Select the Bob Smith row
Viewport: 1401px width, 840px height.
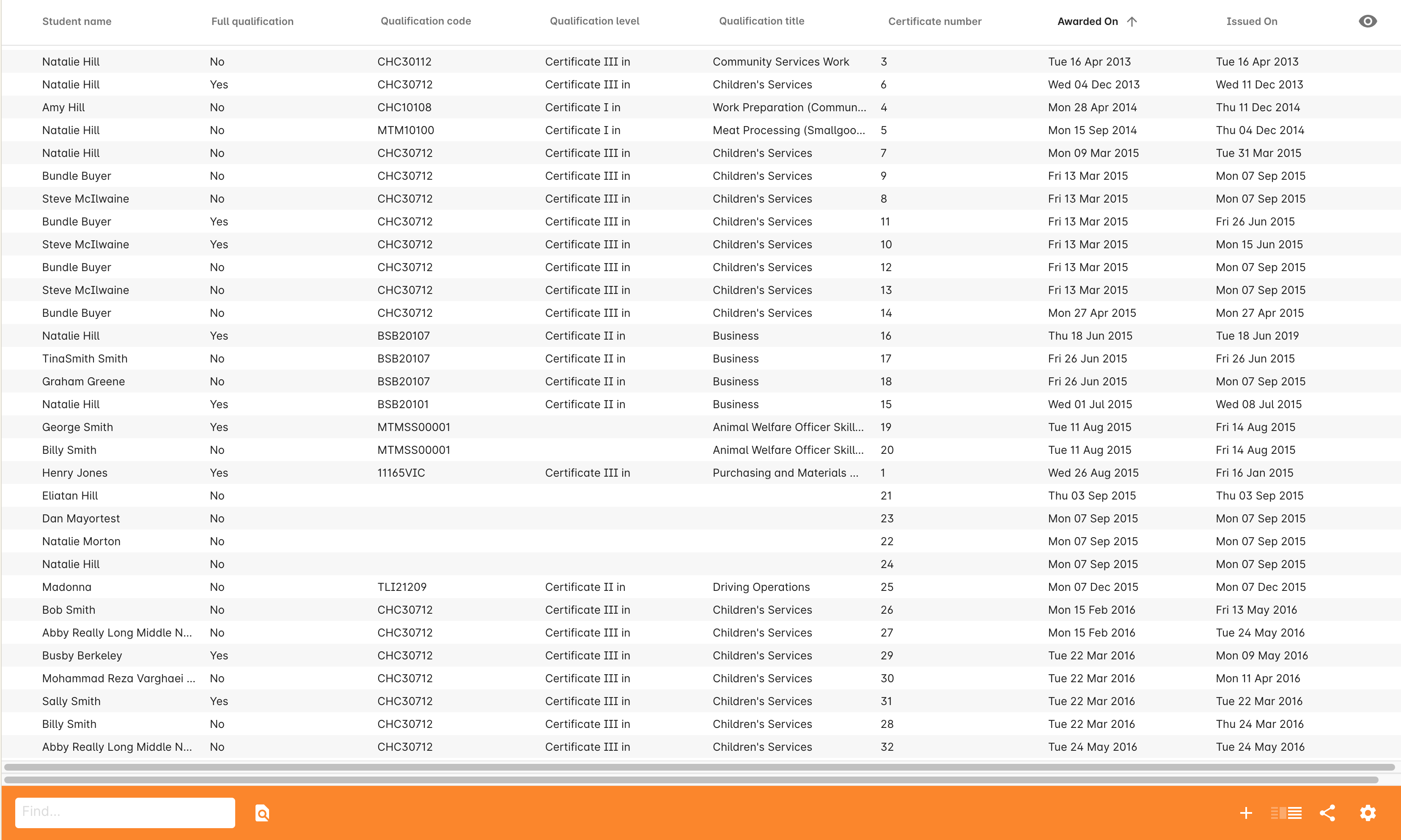pos(701,609)
